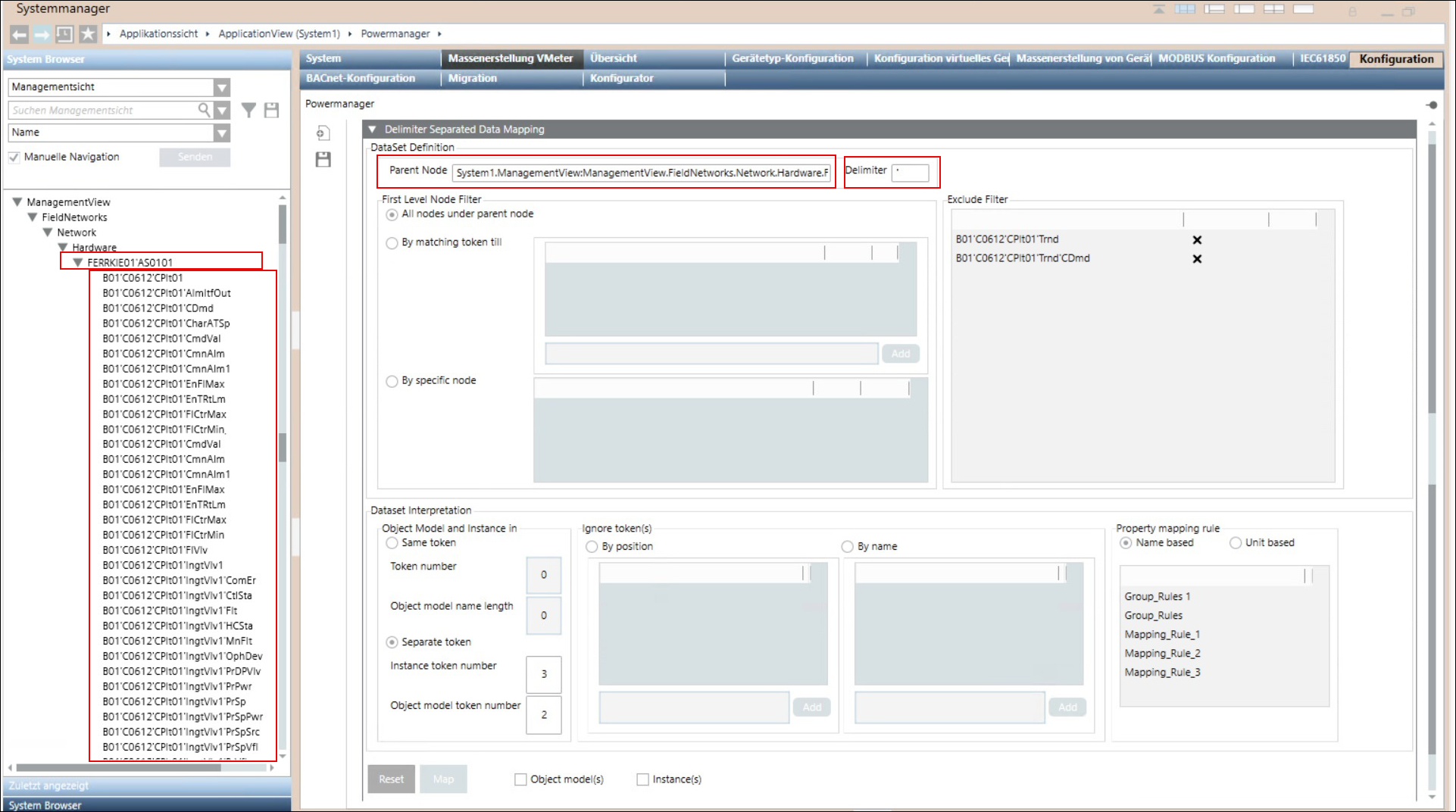Click the favorites star icon
This screenshot has height=812, width=1456.
click(x=88, y=34)
